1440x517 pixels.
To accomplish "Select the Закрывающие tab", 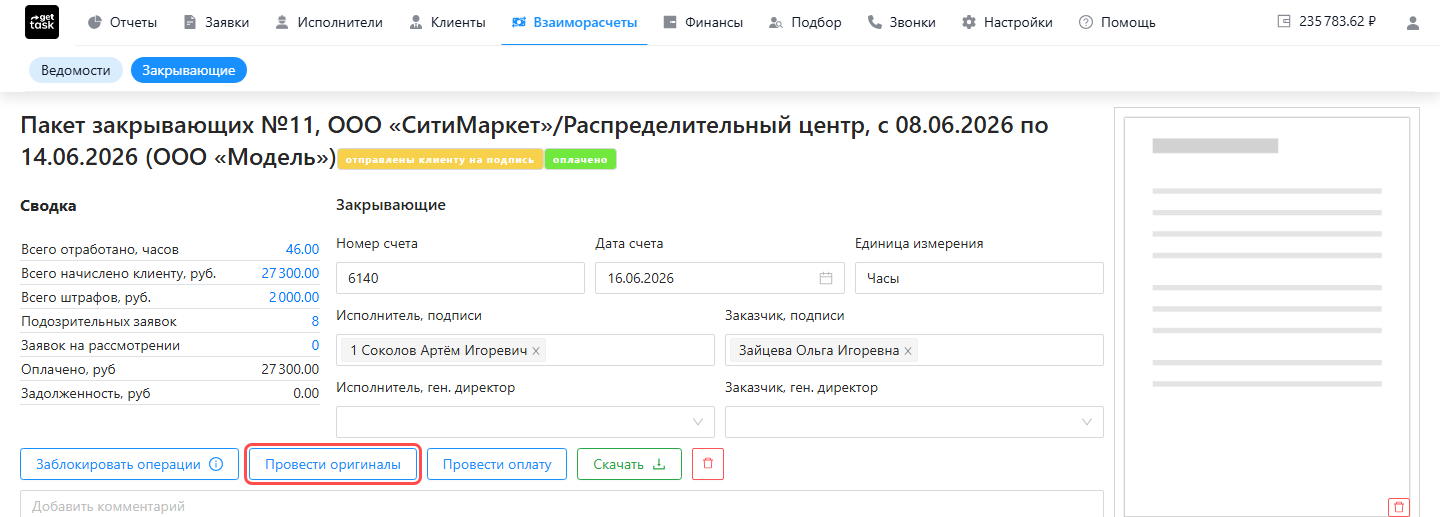I will [x=189, y=70].
